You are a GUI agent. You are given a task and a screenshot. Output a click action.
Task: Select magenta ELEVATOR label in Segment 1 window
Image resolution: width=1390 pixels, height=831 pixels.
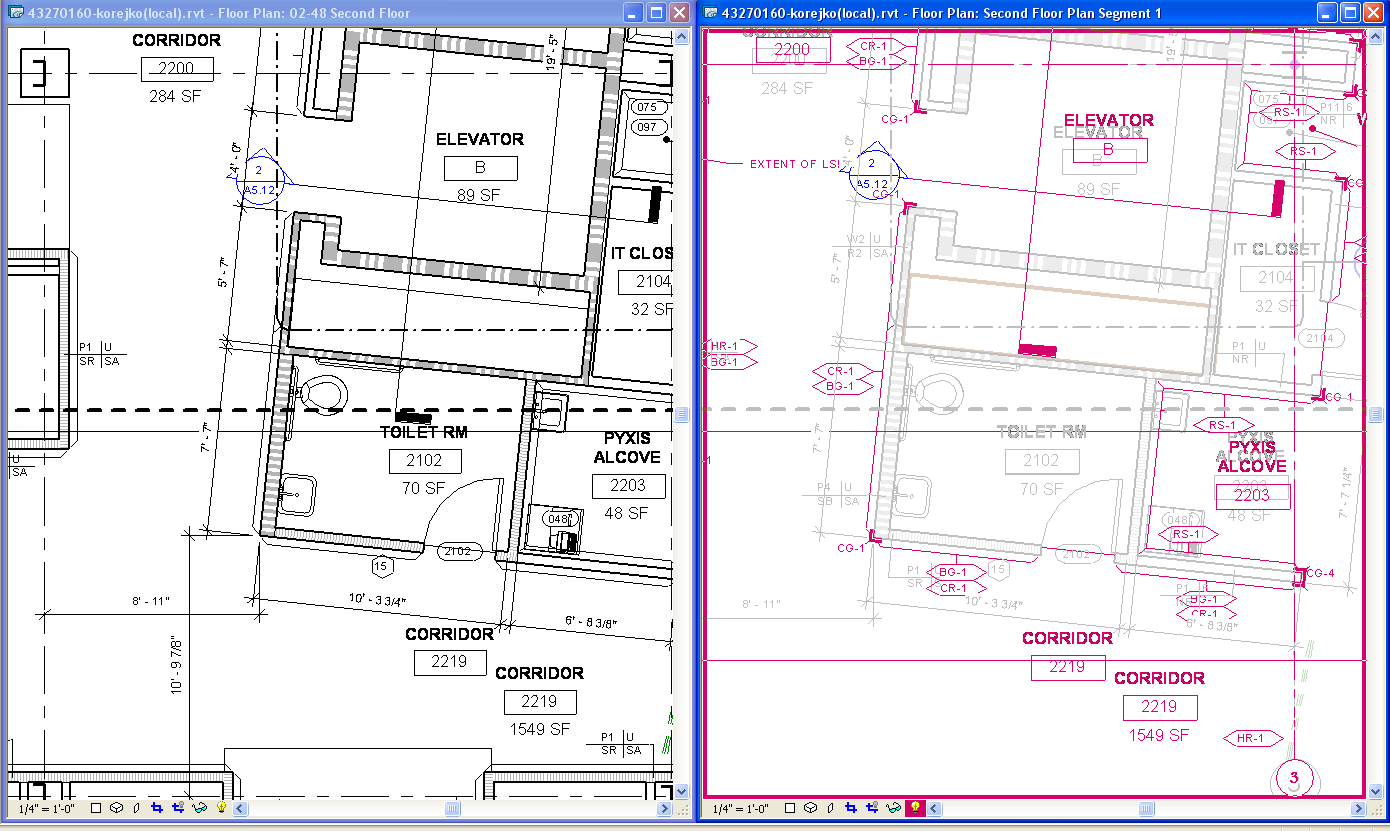pos(1109,120)
